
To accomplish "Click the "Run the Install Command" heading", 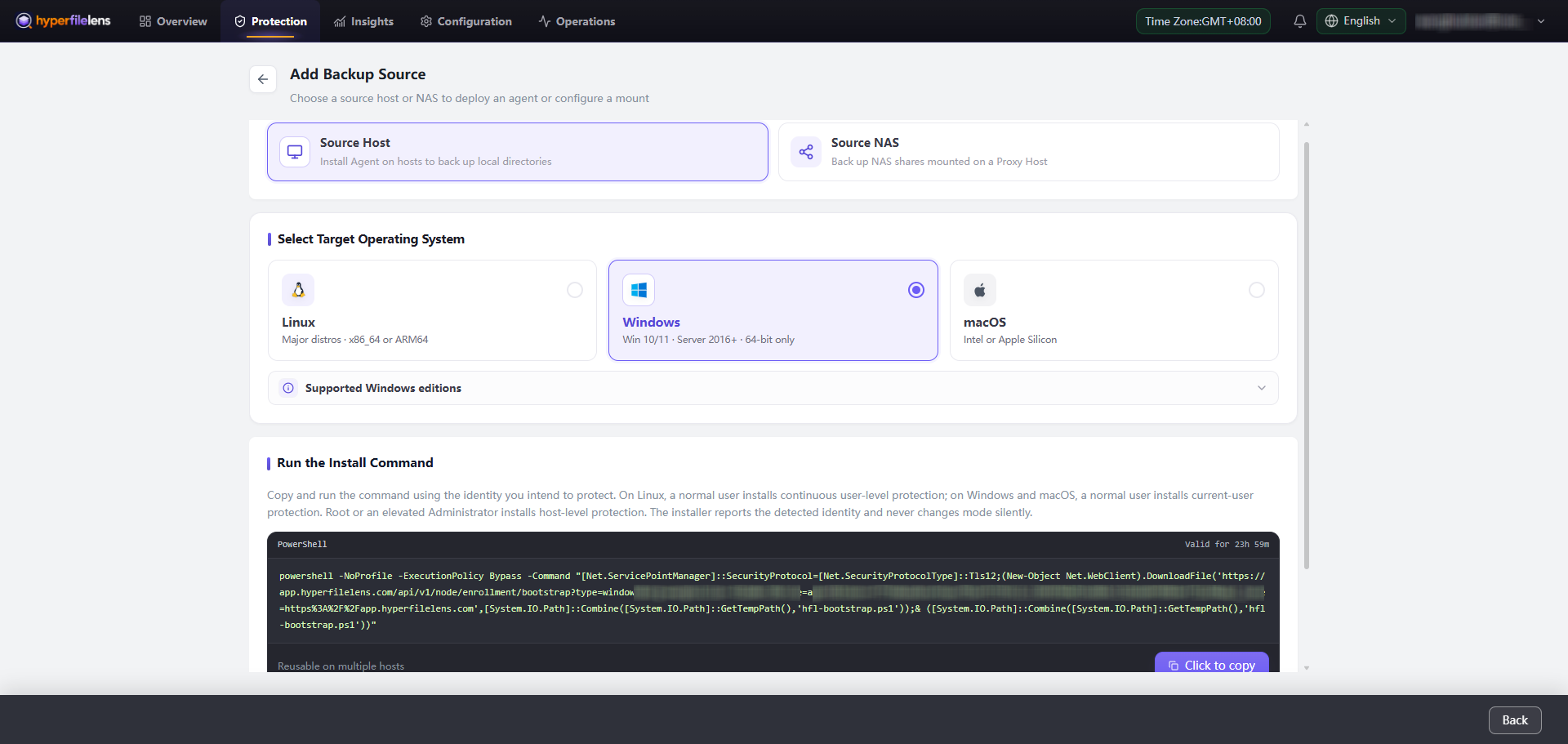I will click(x=355, y=463).
